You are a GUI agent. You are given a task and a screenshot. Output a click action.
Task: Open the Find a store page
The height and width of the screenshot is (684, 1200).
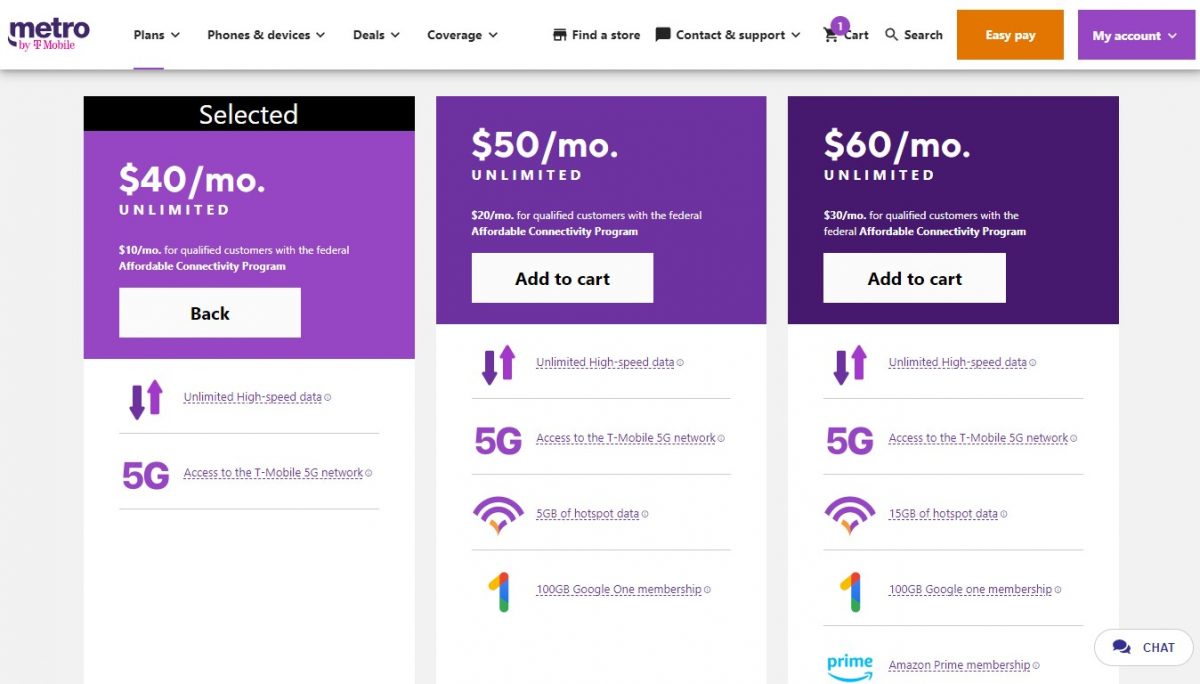point(595,34)
